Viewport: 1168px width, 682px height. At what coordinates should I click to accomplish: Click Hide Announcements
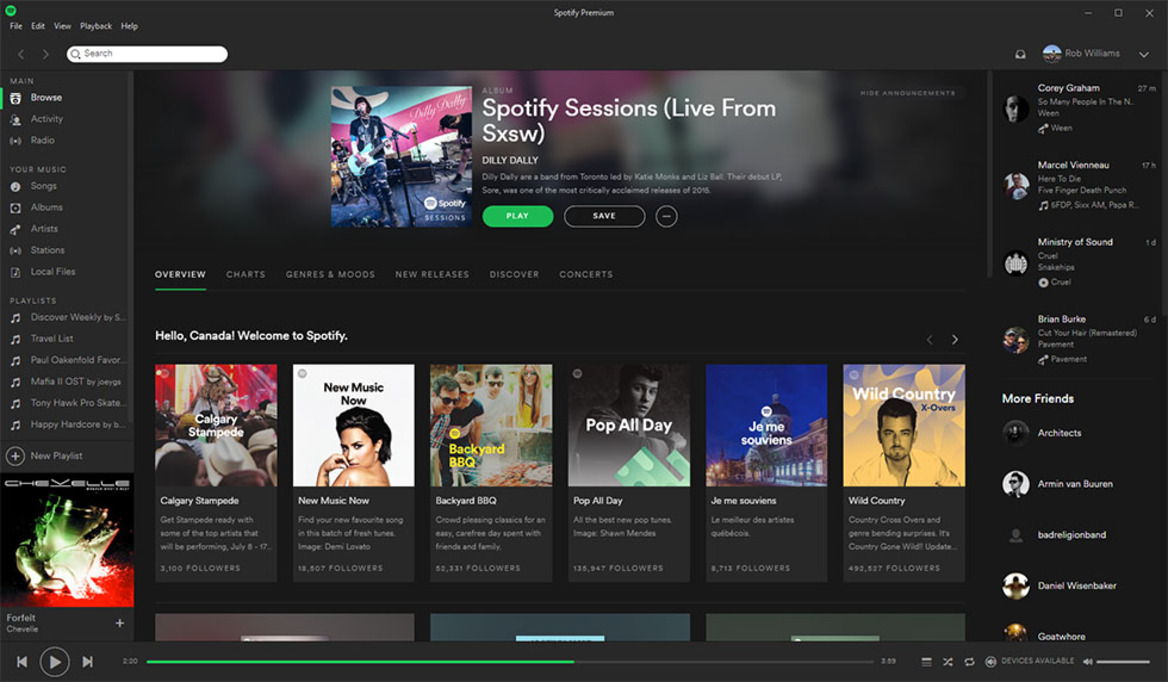[907, 93]
